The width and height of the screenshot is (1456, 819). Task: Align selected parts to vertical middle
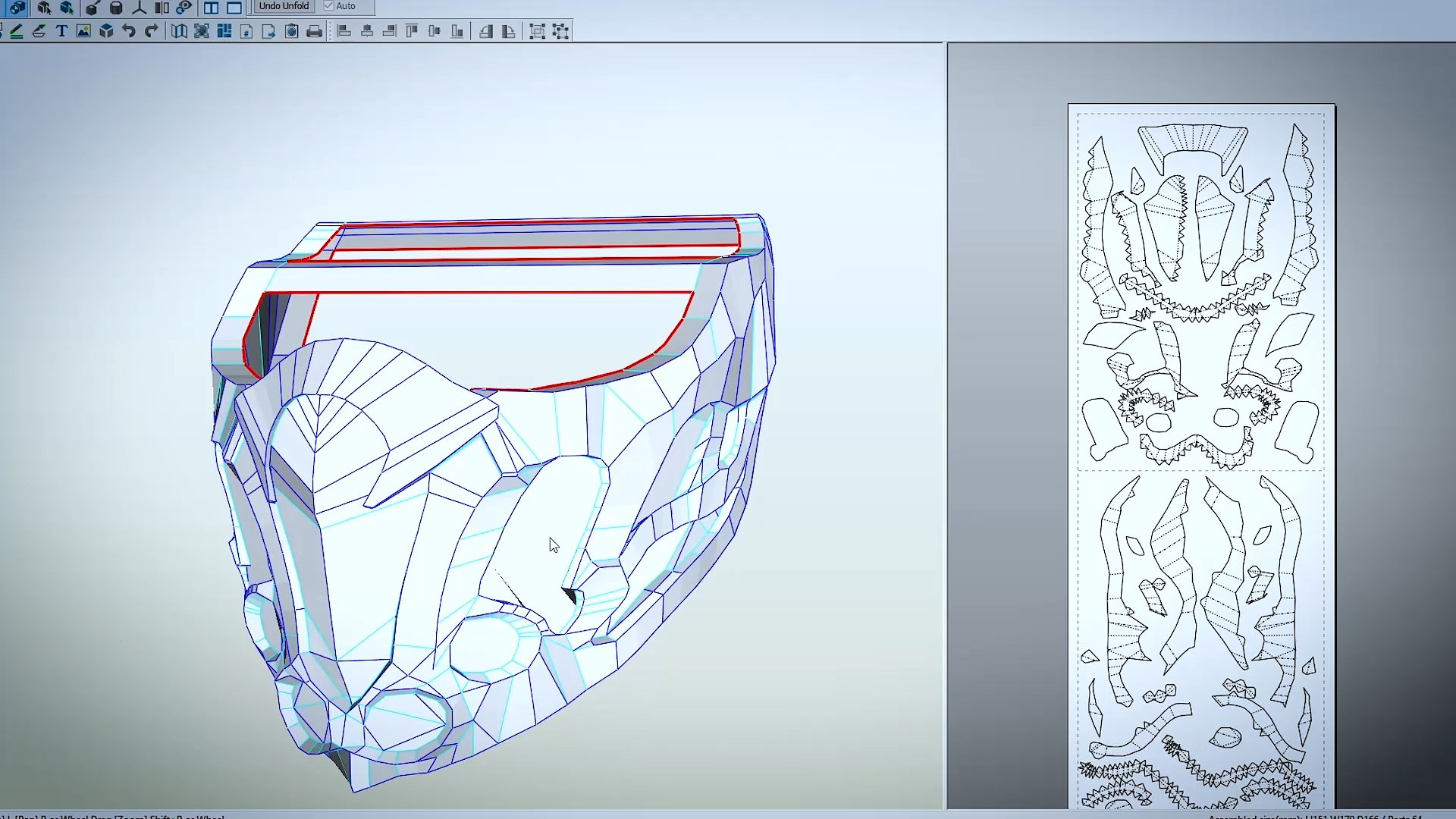[435, 31]
